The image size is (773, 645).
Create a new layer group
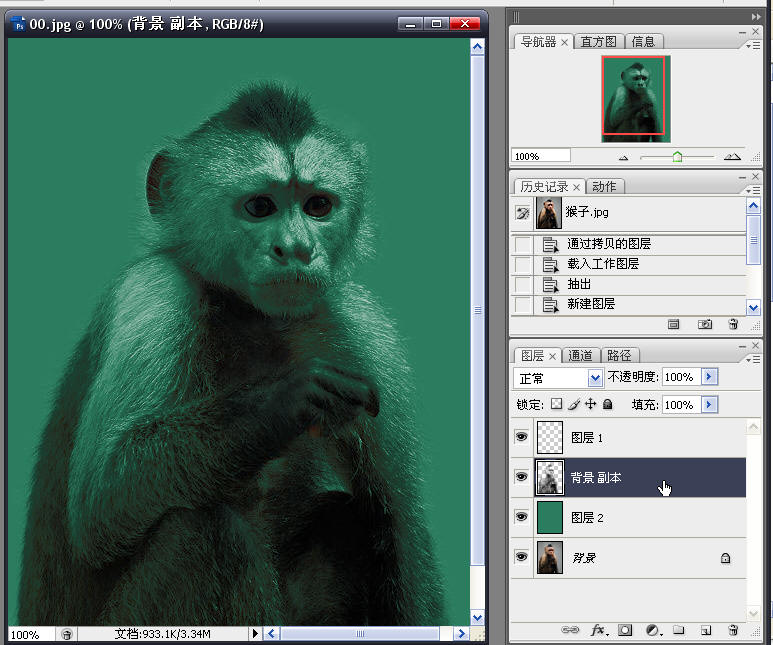[679, 630]
